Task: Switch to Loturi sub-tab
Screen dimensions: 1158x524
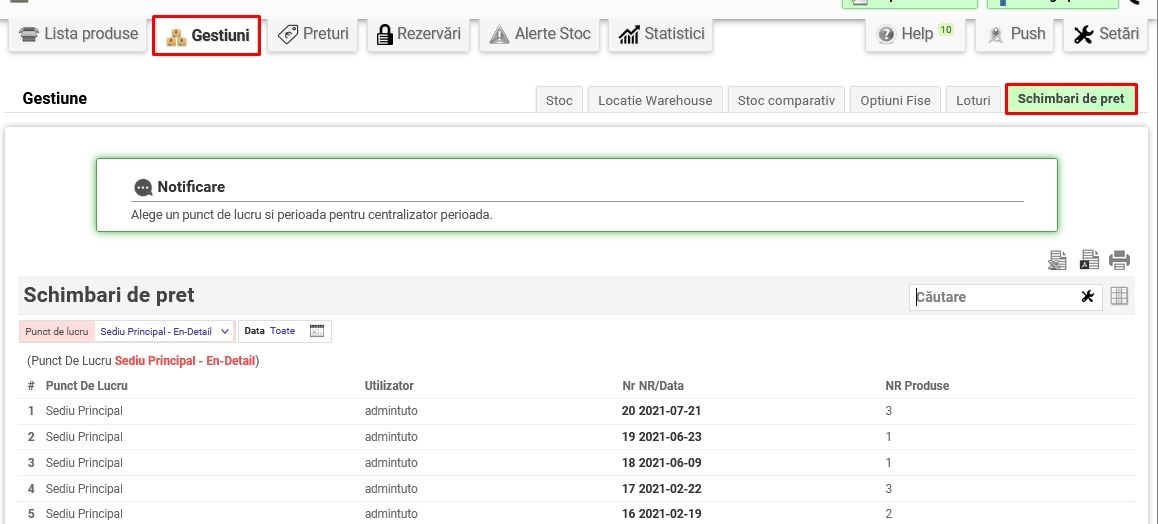Action: coord(973,100)
